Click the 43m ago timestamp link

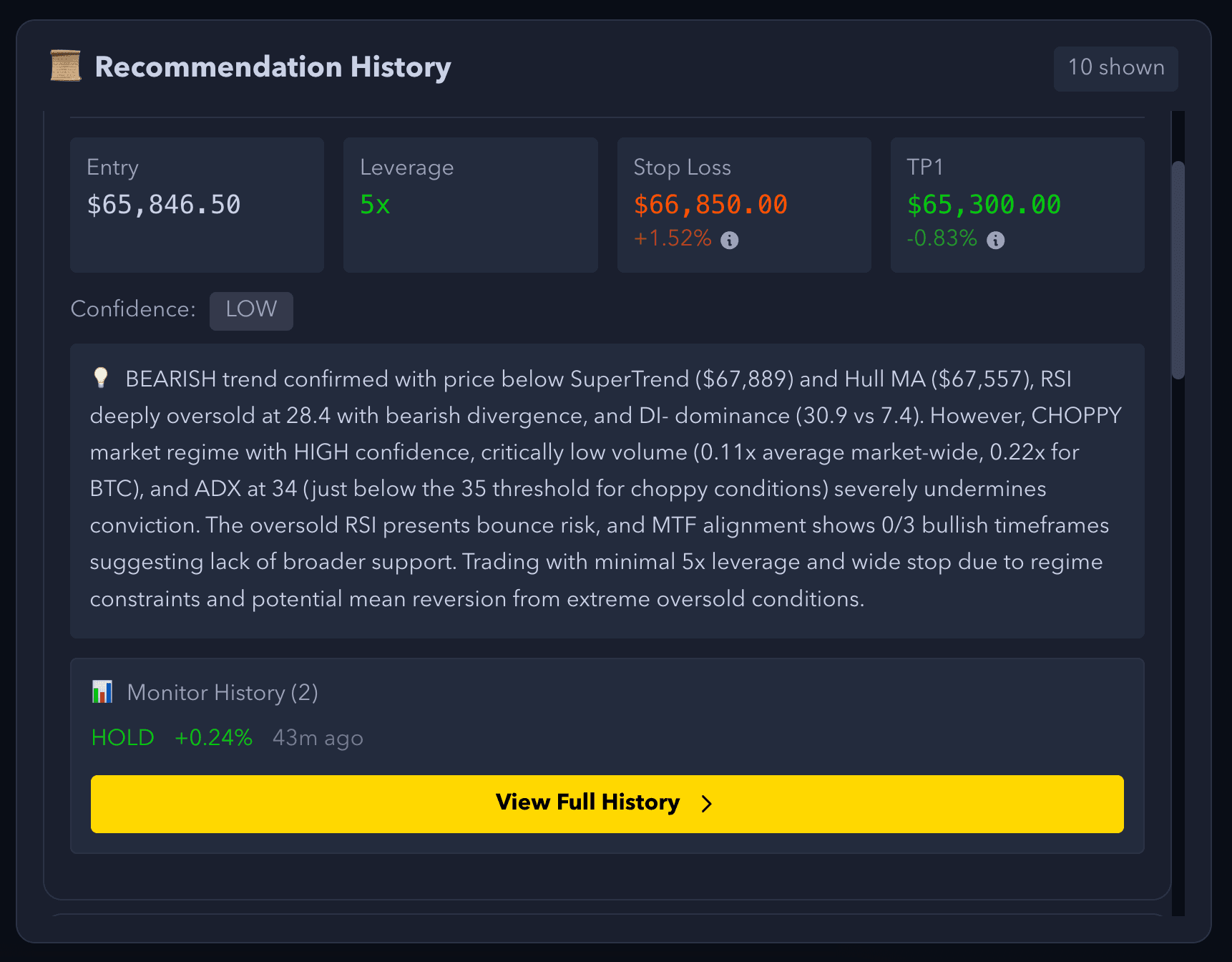pos(318,737)
